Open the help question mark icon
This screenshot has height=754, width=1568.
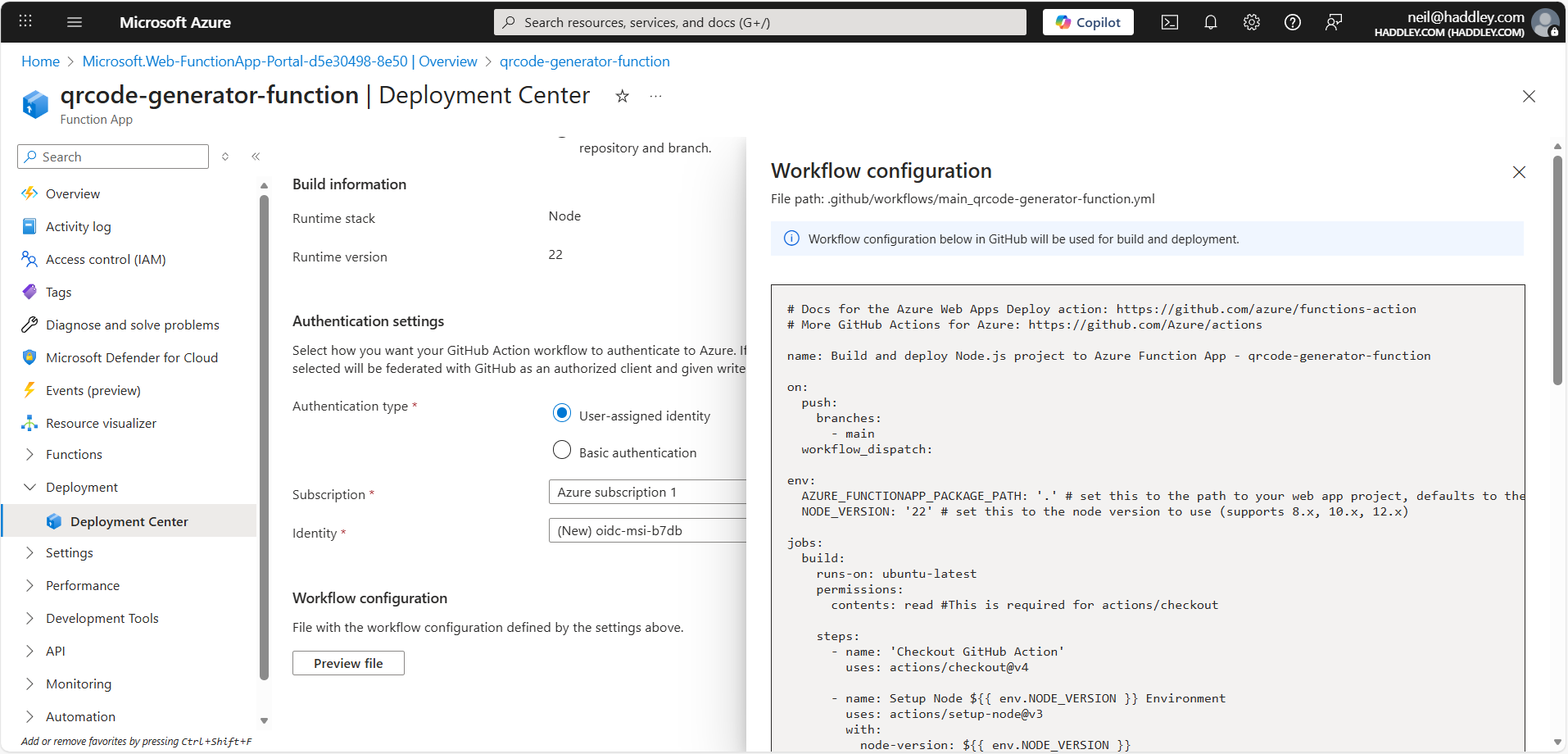1293,22
